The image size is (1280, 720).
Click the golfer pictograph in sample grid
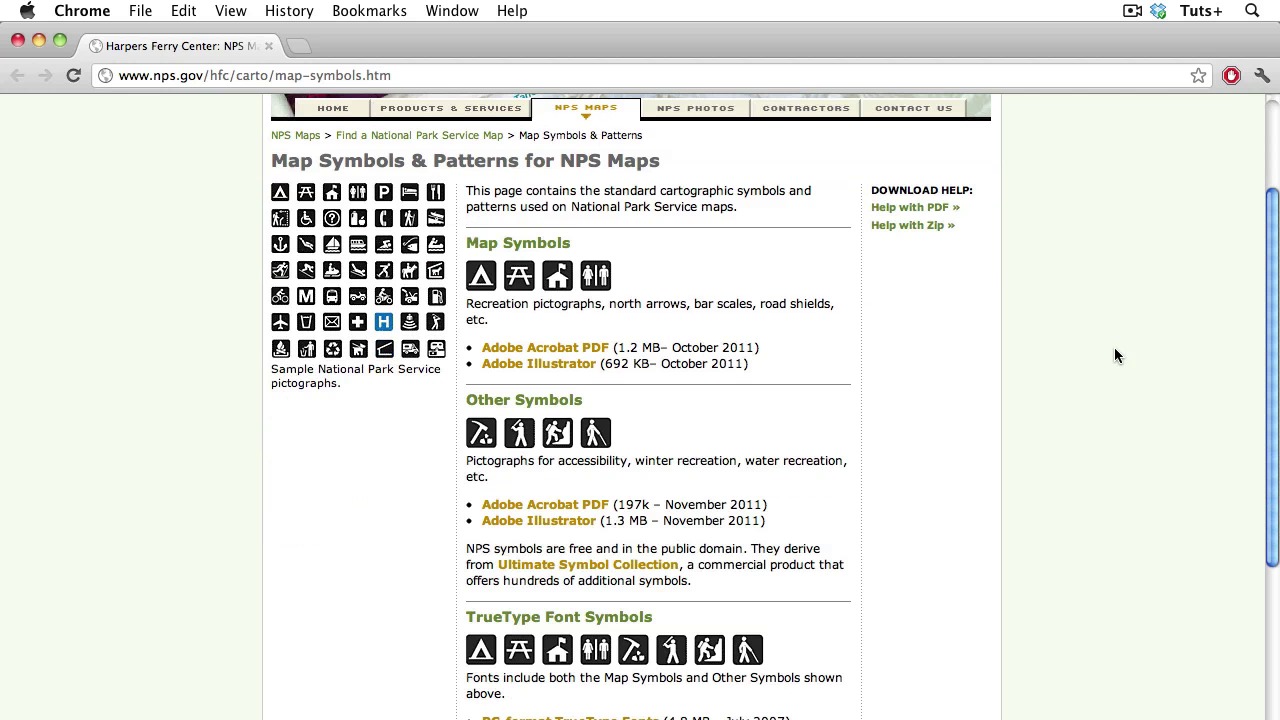tap(436, 322)
